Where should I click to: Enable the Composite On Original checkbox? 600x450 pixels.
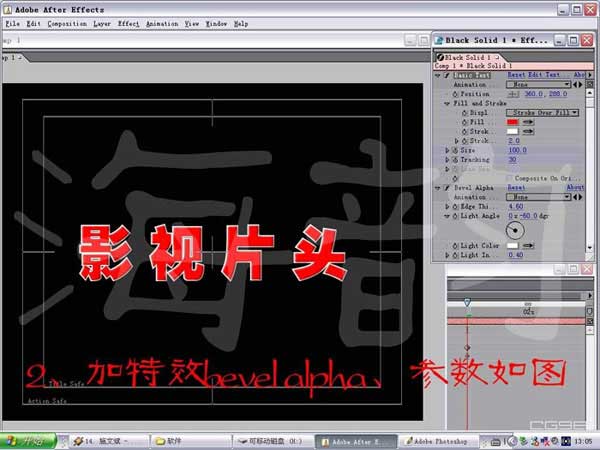509,178
